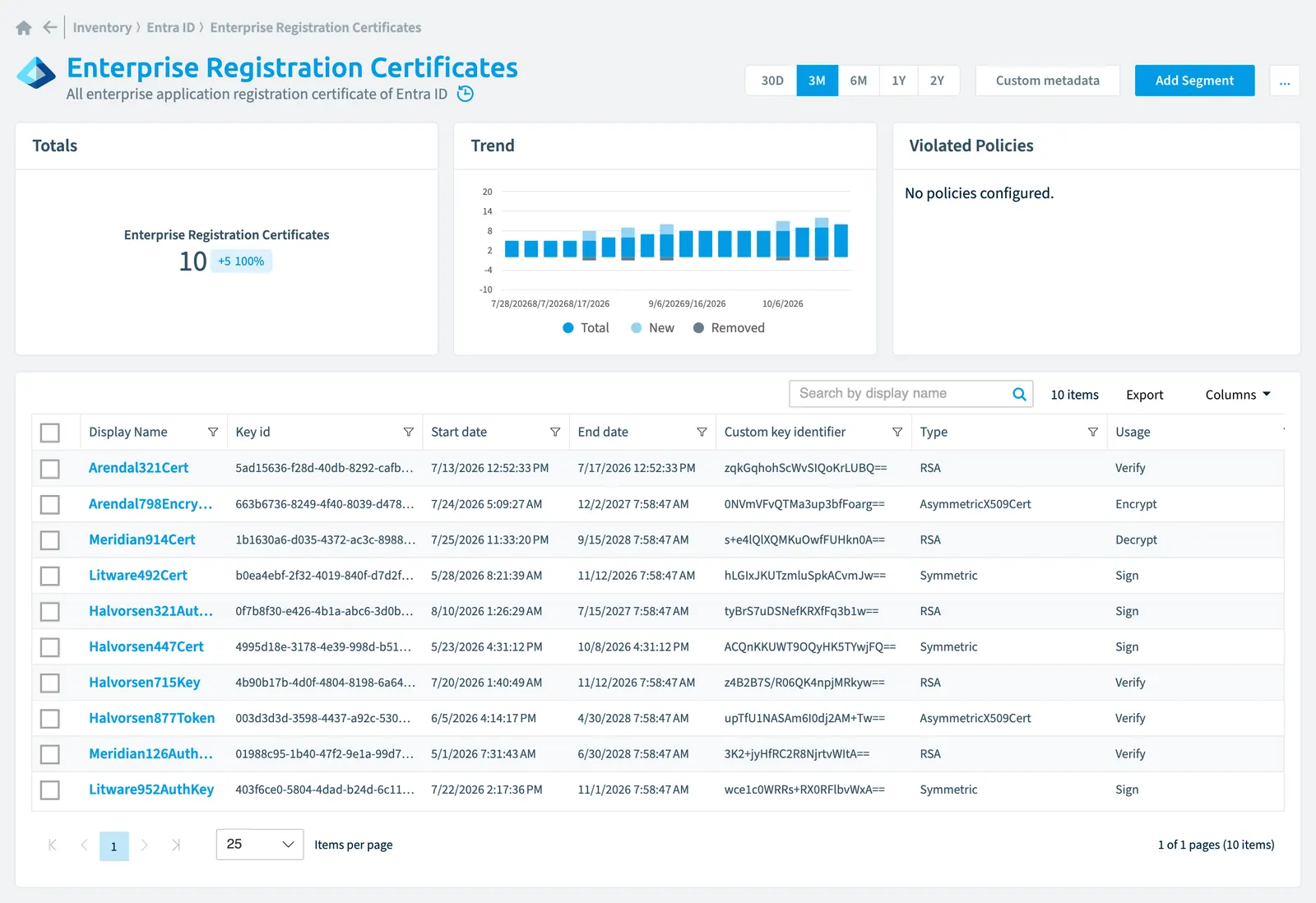
Task: Check the Litware952AuthKey row checkbox
Action: click(x=50, y=790)
